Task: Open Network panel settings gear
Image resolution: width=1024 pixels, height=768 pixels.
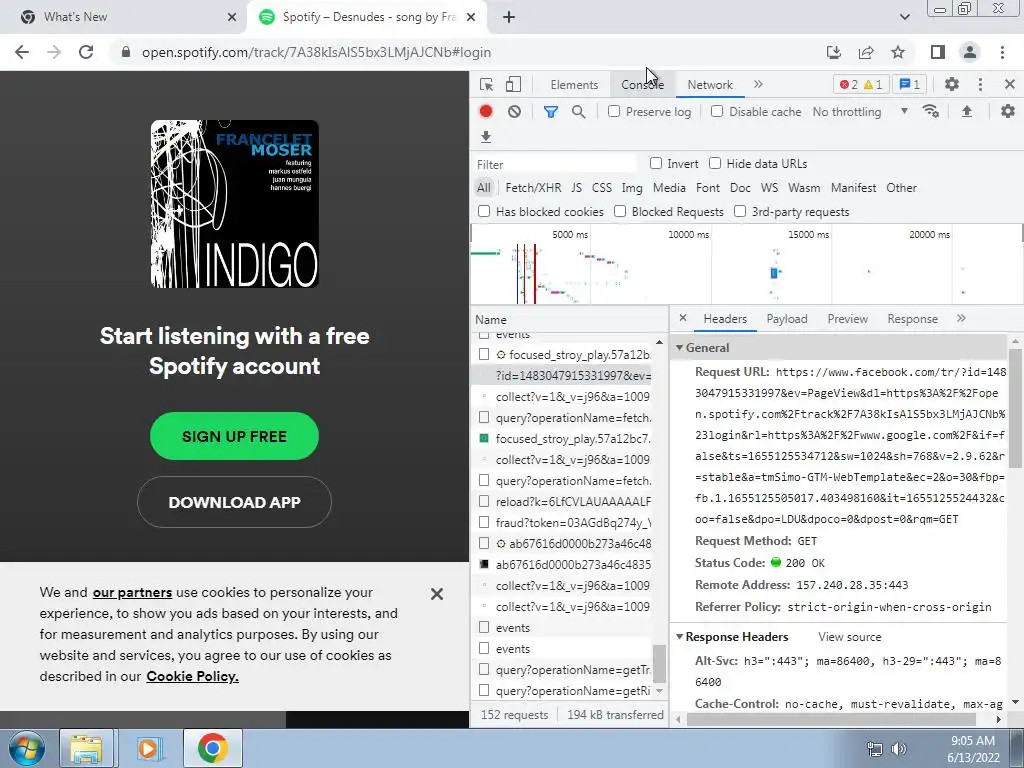Action: [x=1008, y=112]
